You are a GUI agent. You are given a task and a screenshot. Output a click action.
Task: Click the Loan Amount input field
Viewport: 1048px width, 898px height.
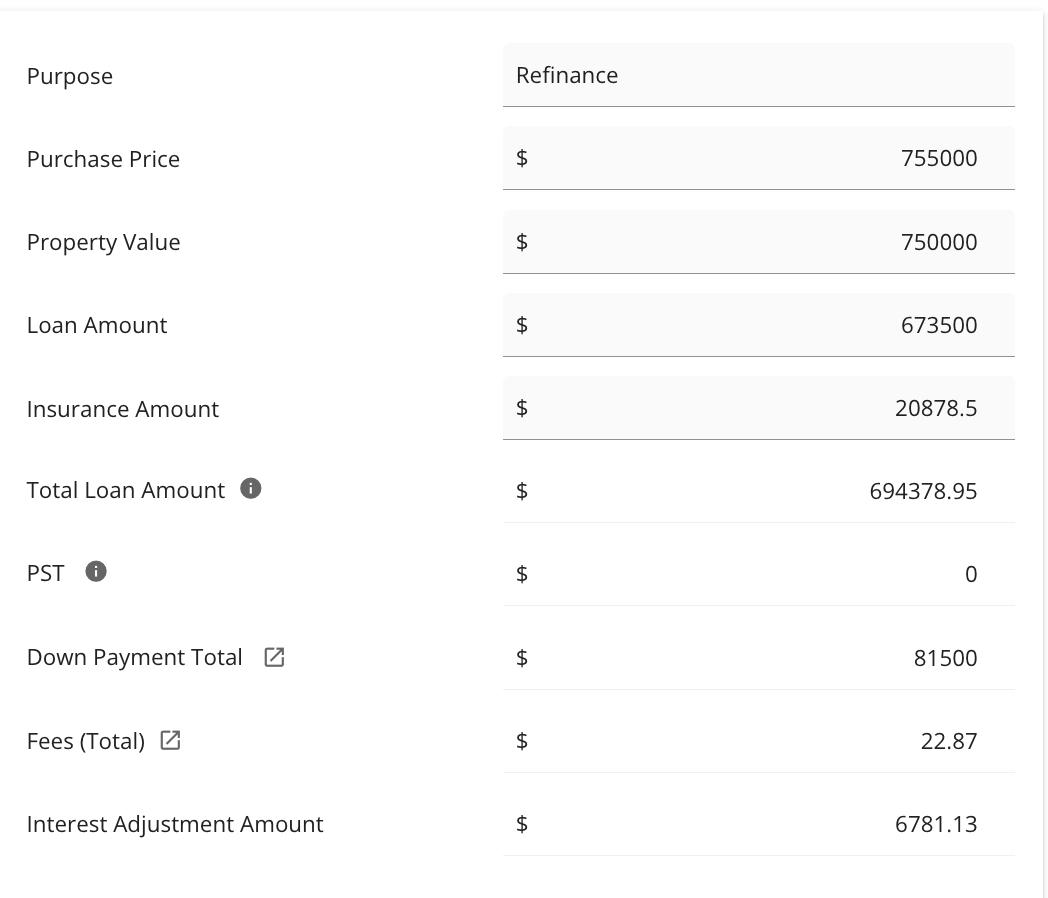[759, 325]
